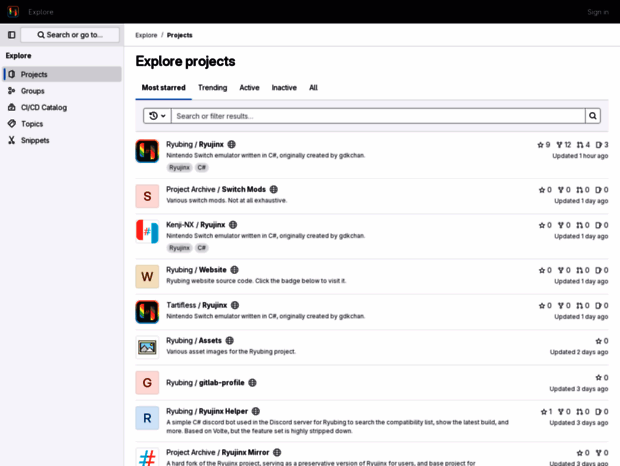The width and height of the screenshot is (620, 466).
Task: Switch to the Most starred tab
Action: point(163,88)
